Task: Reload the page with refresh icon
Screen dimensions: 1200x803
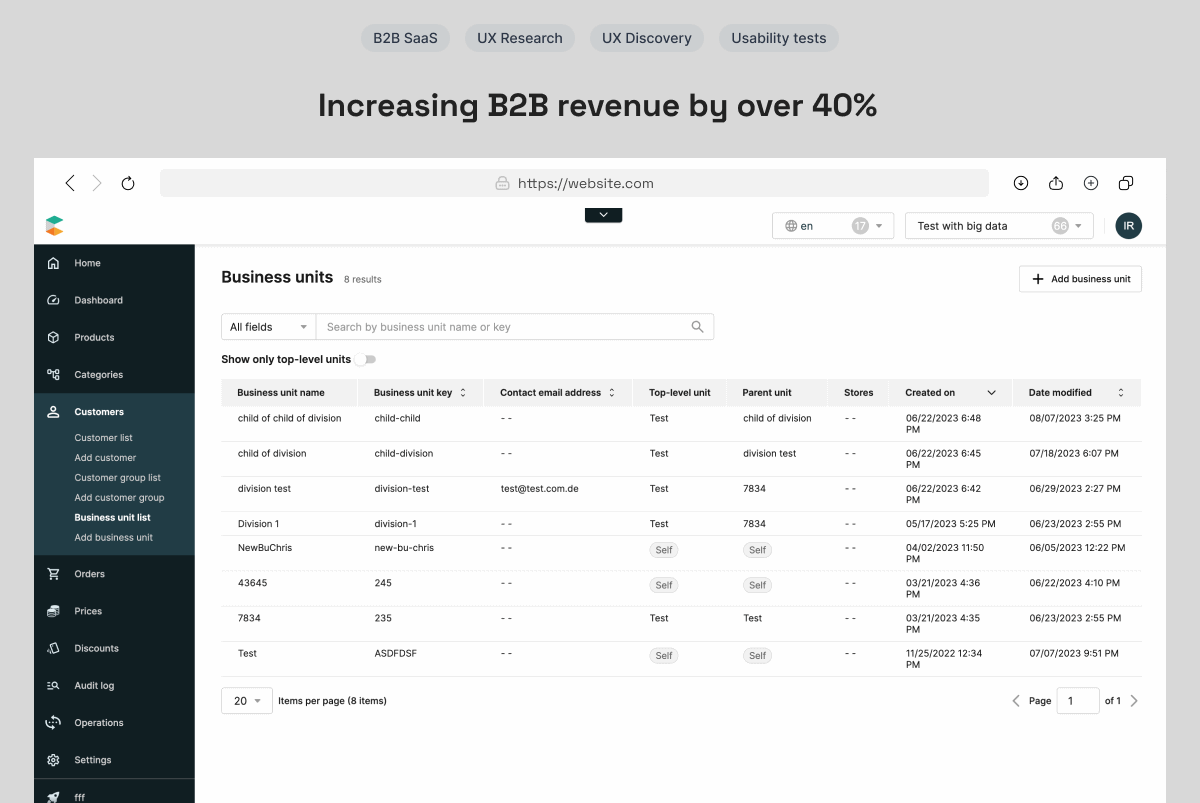Action: point(128,183)
